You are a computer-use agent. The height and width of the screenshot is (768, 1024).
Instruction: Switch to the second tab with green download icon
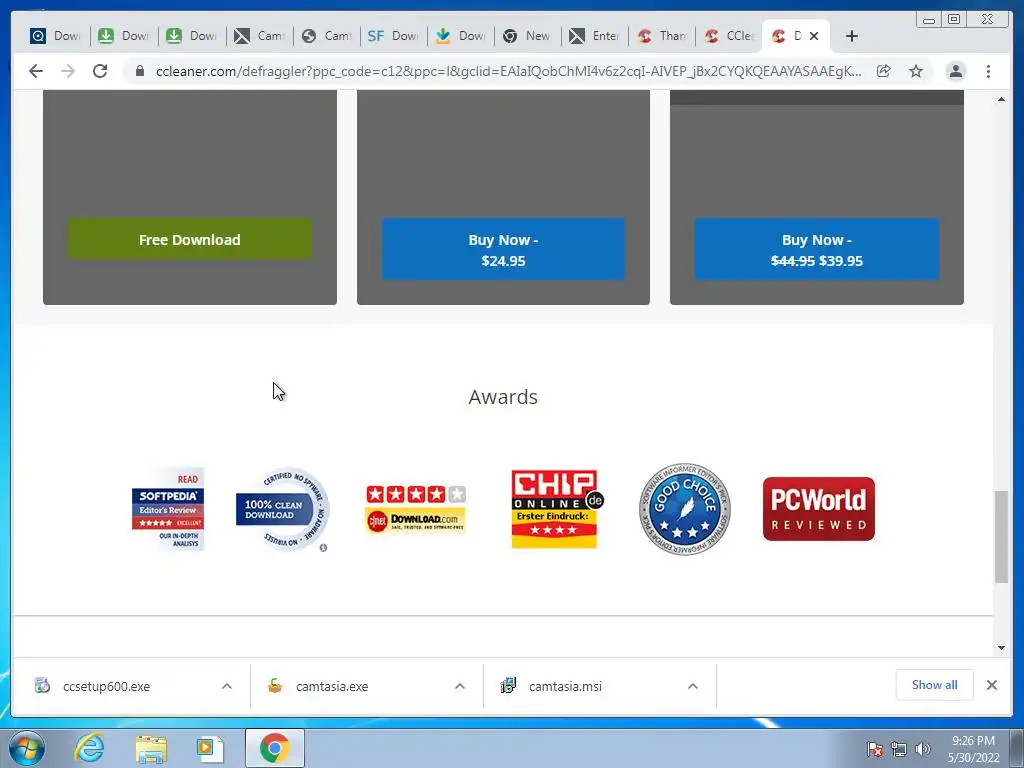pyautogui.click(x=124, y=36)
